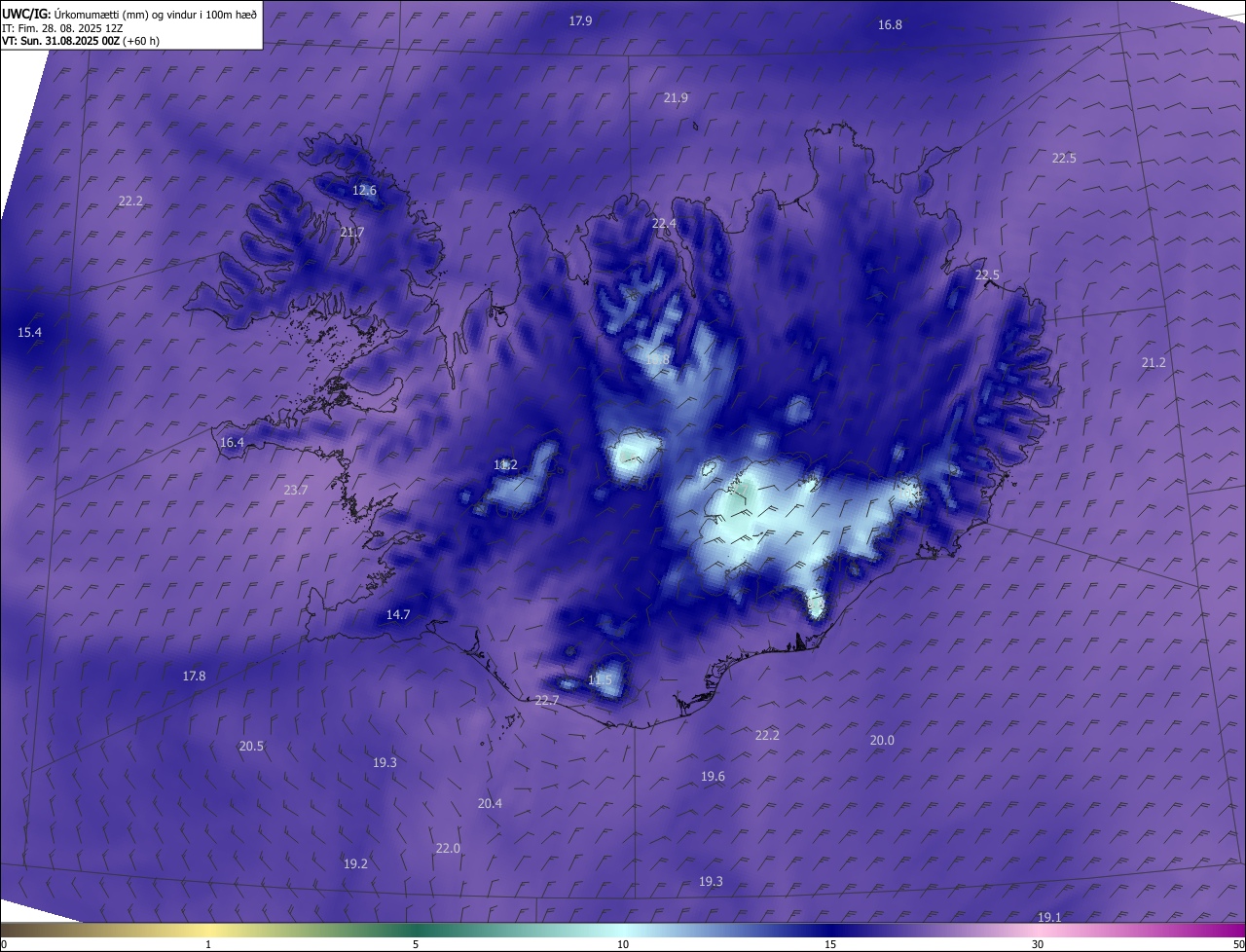Click the 0 label on the color scale

pos(4,944)
